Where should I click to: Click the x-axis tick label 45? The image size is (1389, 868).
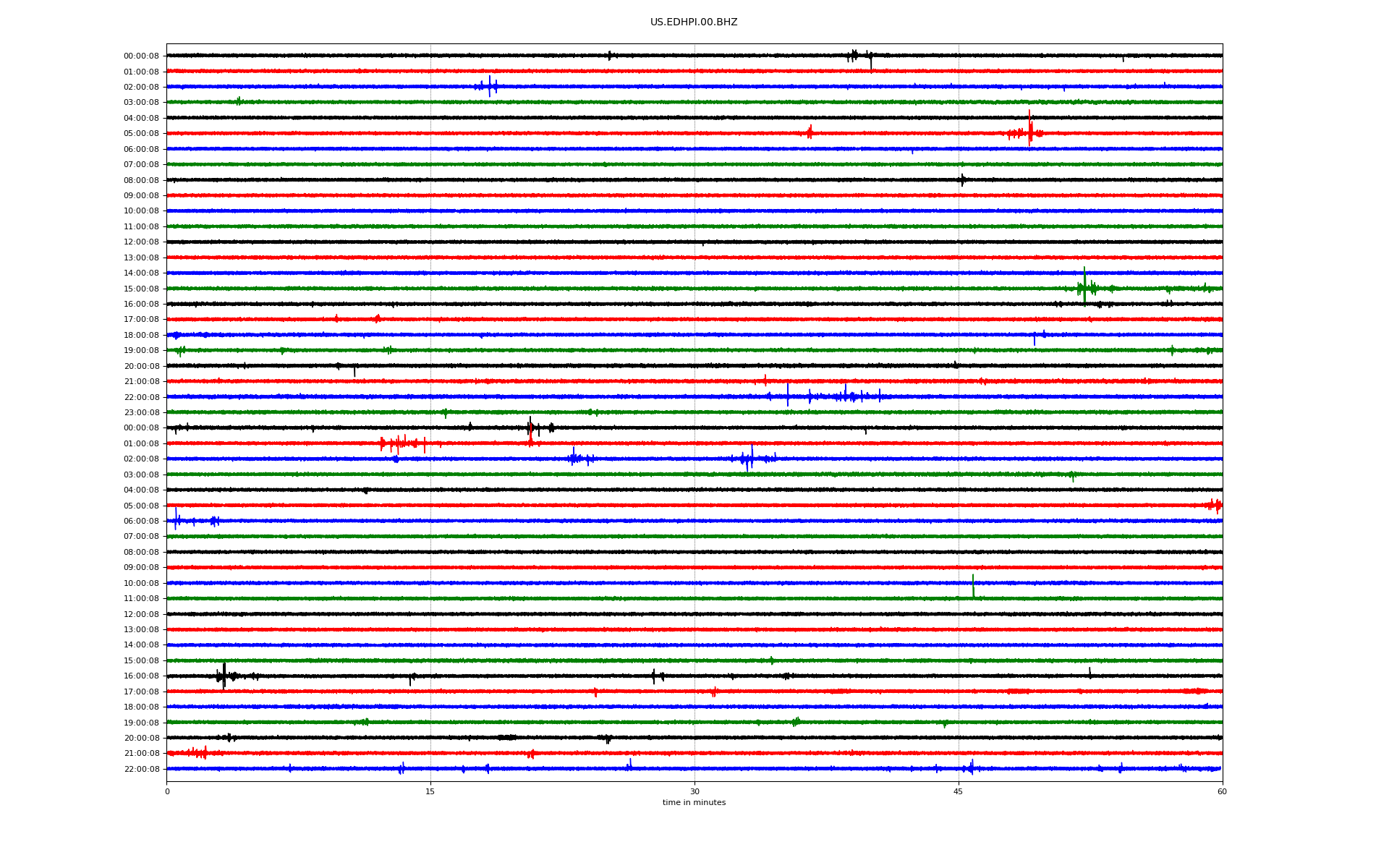pos(958,791)
